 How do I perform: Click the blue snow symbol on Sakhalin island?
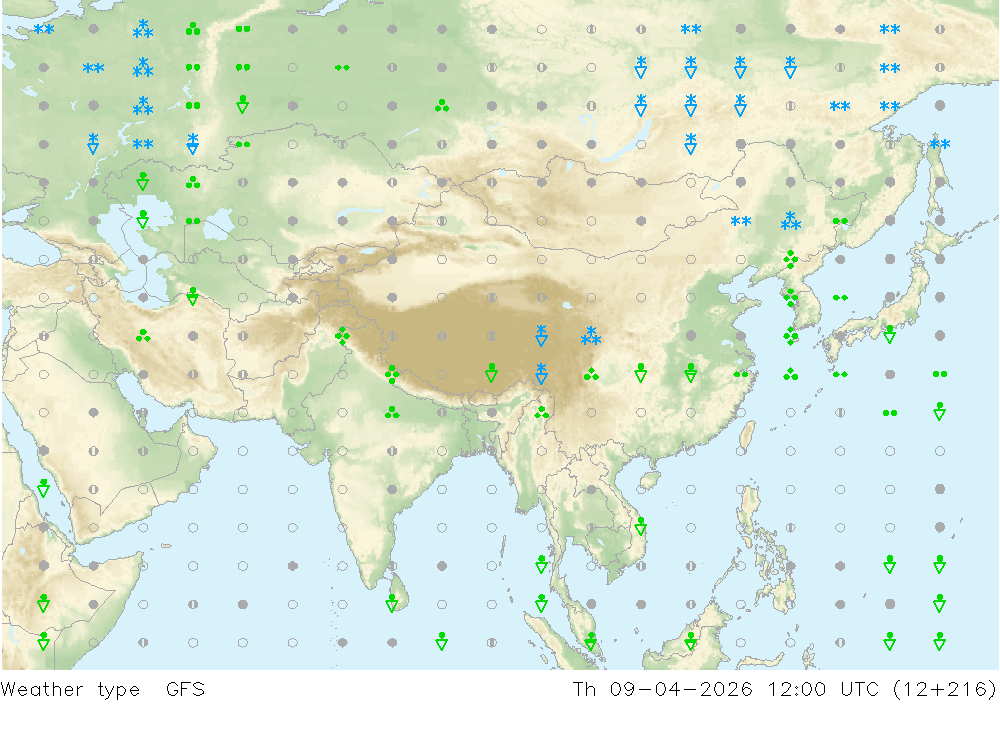(939, 144)
